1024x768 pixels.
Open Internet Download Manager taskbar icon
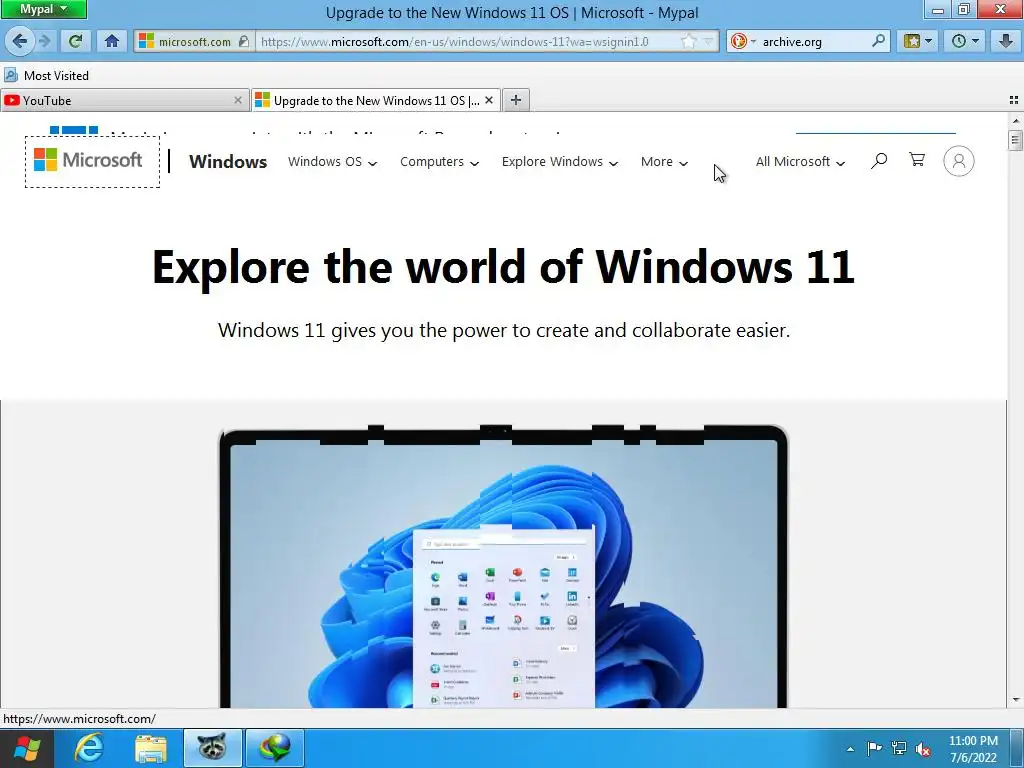pos(274,748)
